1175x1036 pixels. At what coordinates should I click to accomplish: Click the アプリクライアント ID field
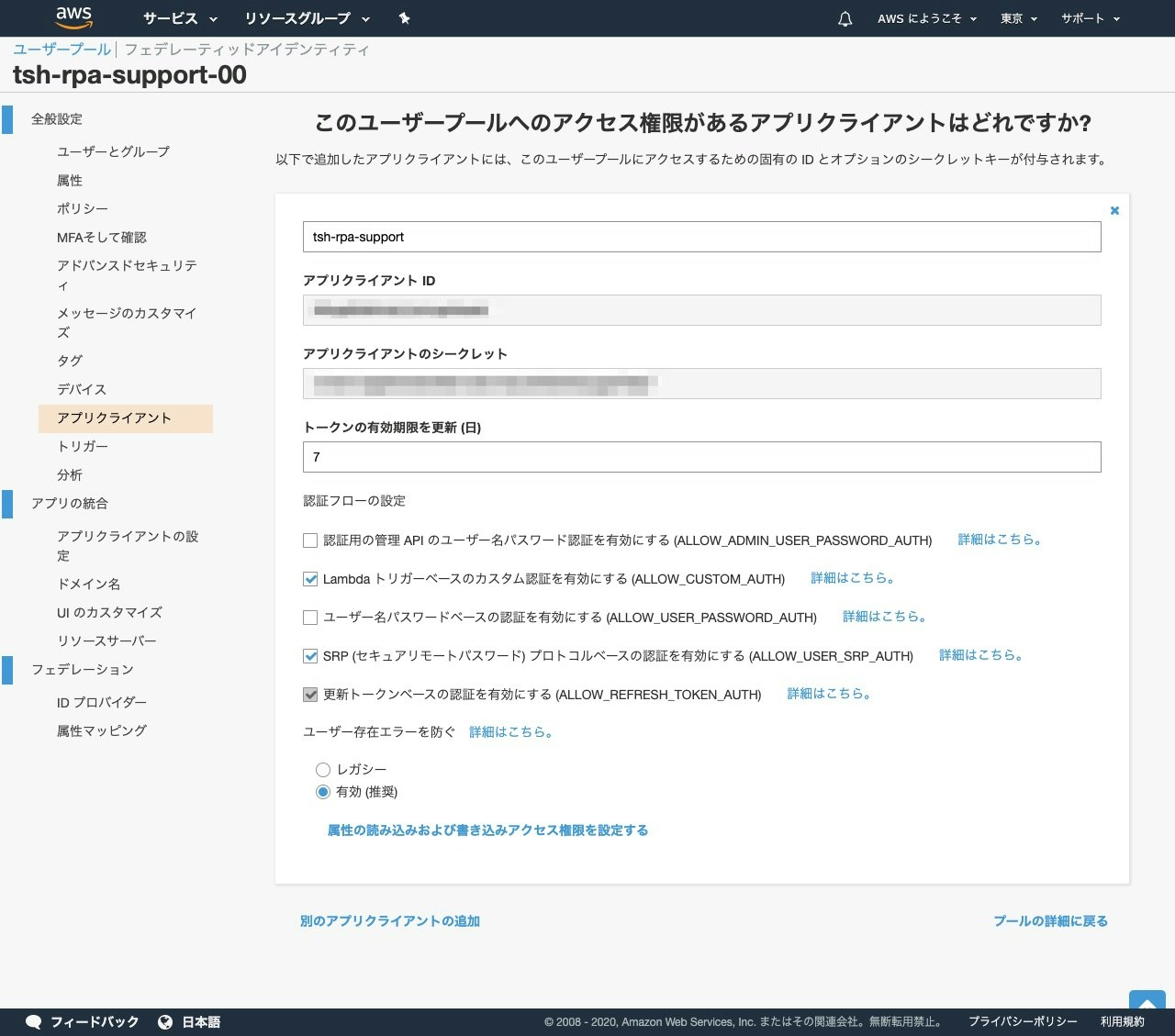pos(702,310)
